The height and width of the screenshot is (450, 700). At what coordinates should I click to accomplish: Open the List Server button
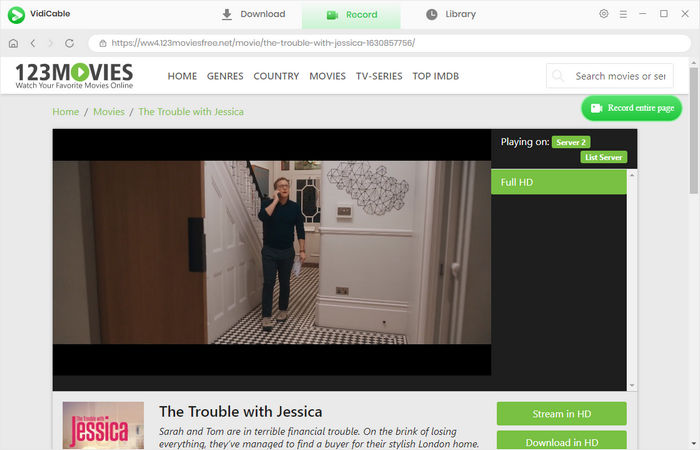coord(604,157)
